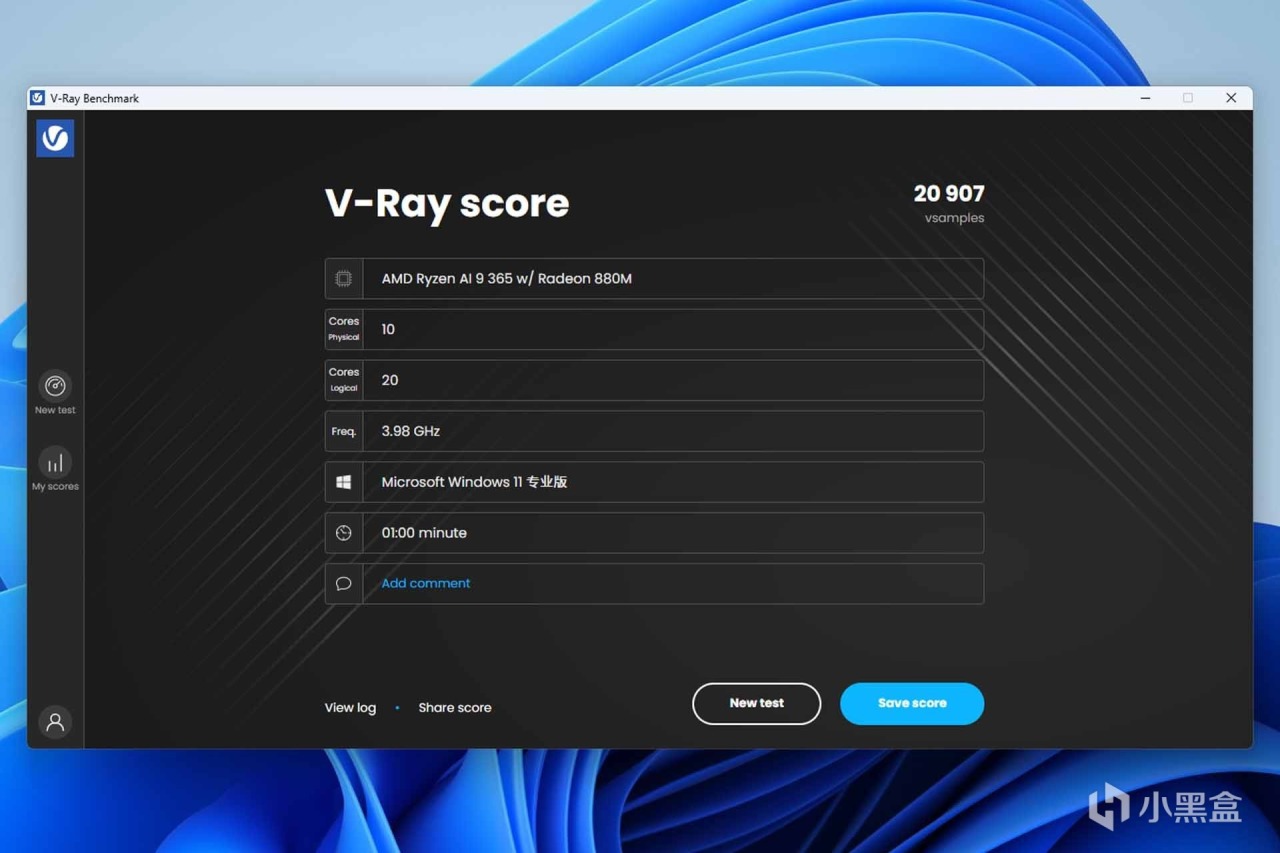The width and height of the screenshot is (1280, 853).
Task: Click the Cores Logical label
Action: point(343,380)
